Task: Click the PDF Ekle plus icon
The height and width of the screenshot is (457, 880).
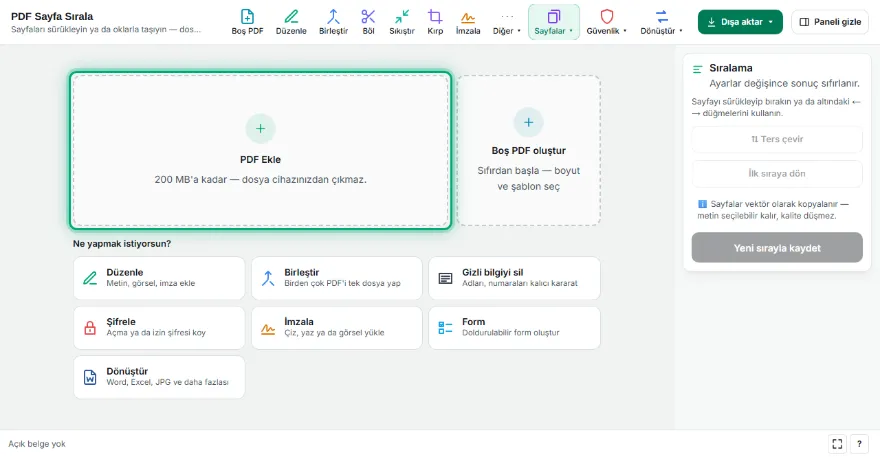Action: [x=260, y=129]
